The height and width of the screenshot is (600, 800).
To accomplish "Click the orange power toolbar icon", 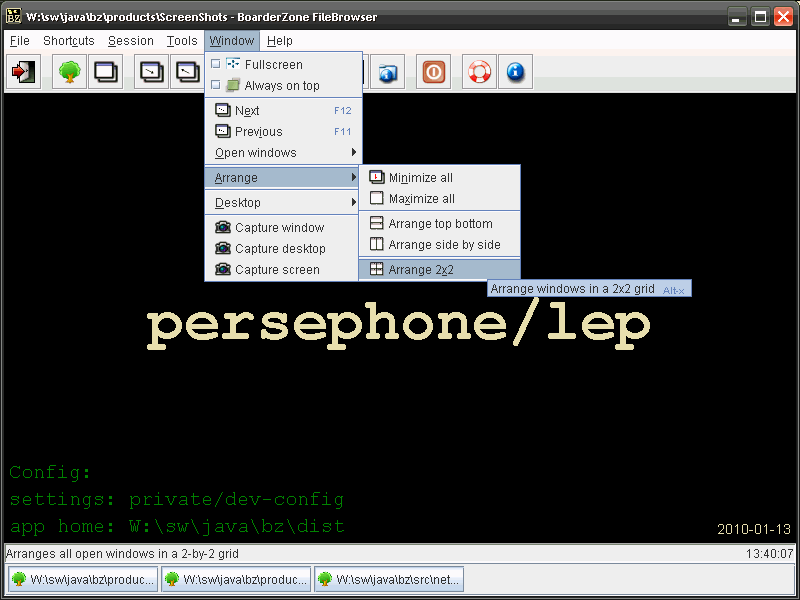I will click(433, 72).
